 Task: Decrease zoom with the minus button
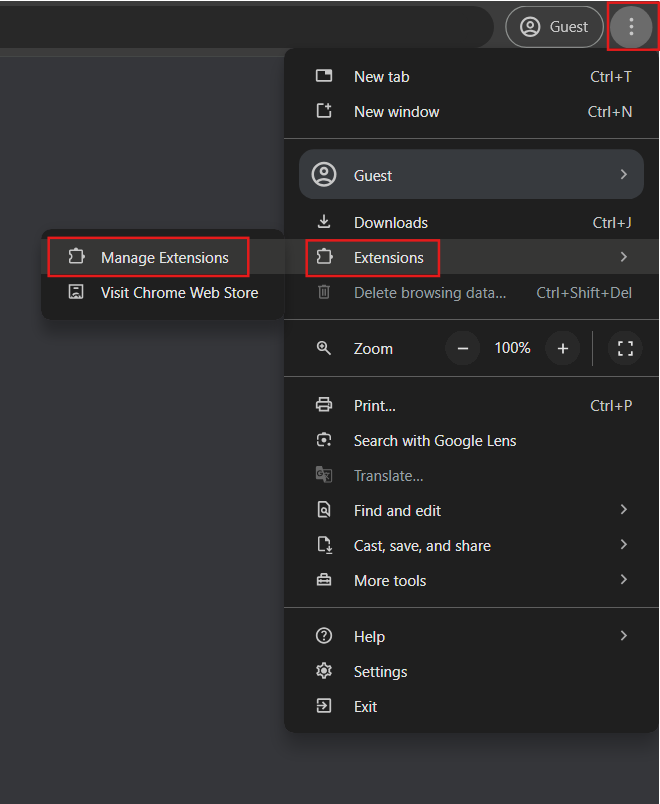point(462,348)
